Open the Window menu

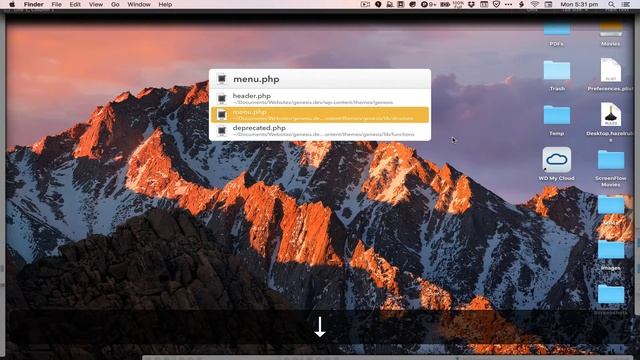click(139, 4)
